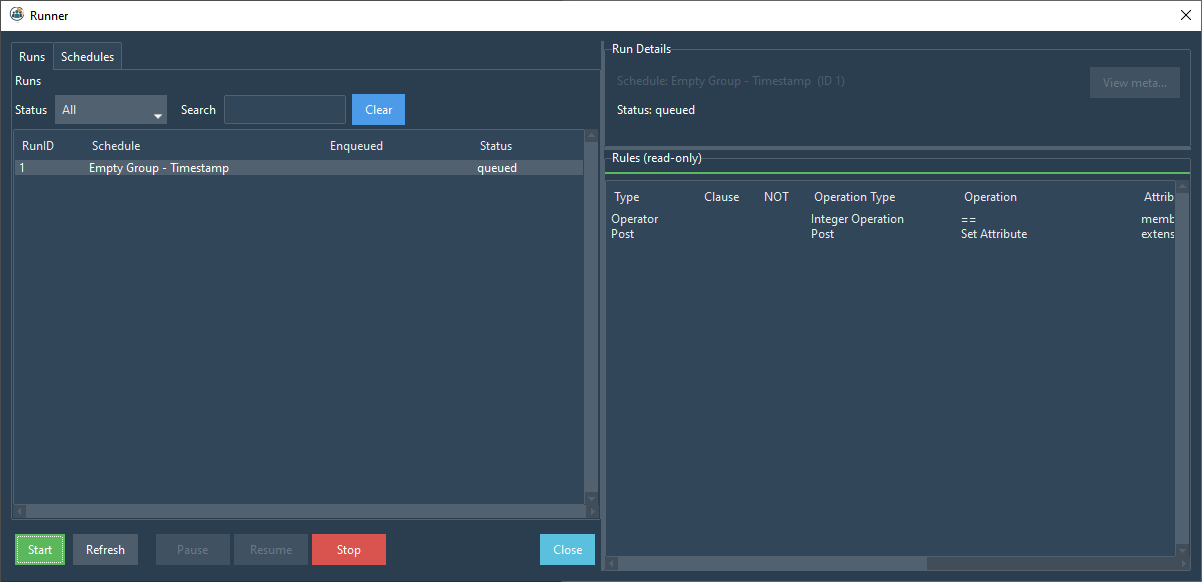Screen dimensions: 1202x582
Task: Sort runs by RunID column header
Action: pos(38,146)
